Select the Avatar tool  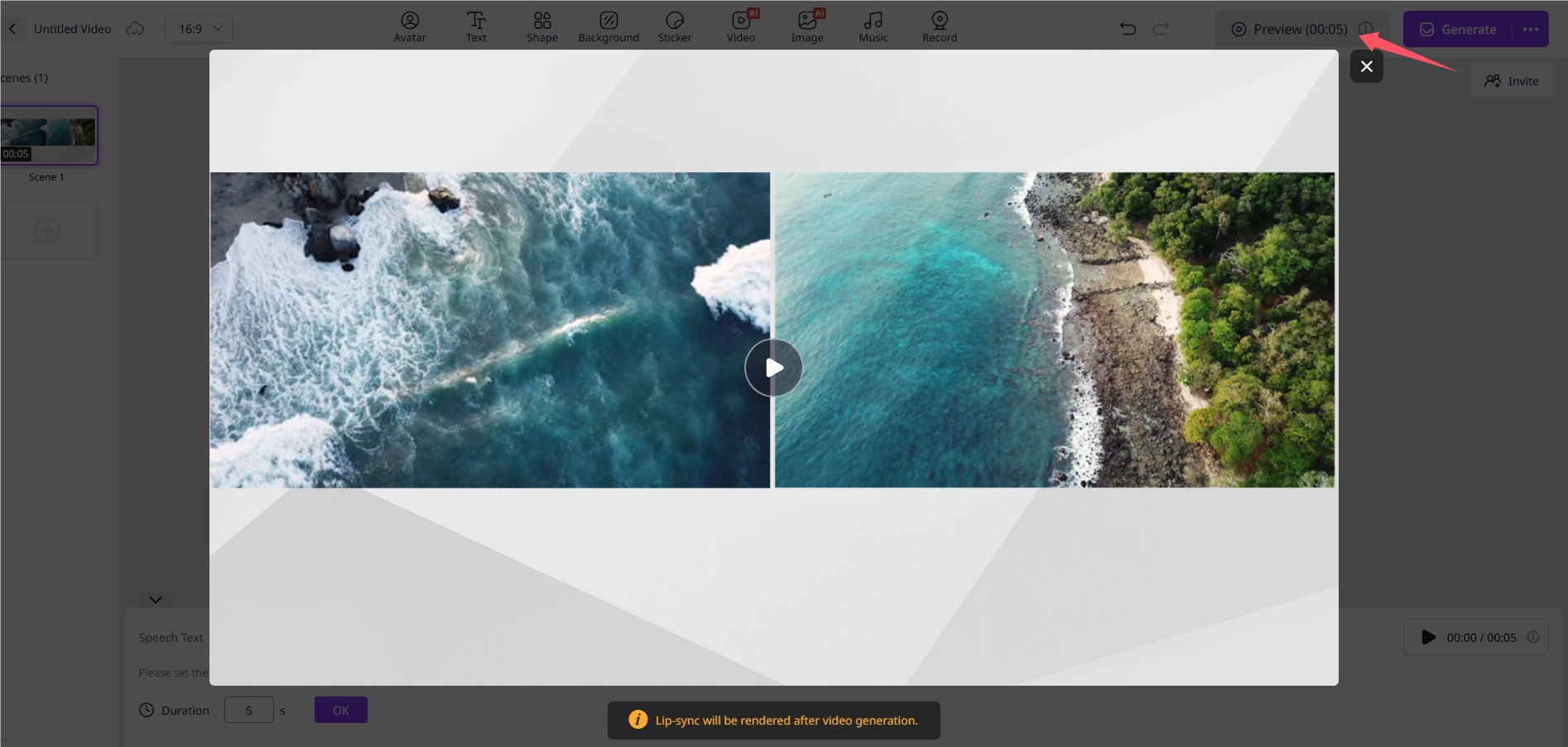coord(410,26)
